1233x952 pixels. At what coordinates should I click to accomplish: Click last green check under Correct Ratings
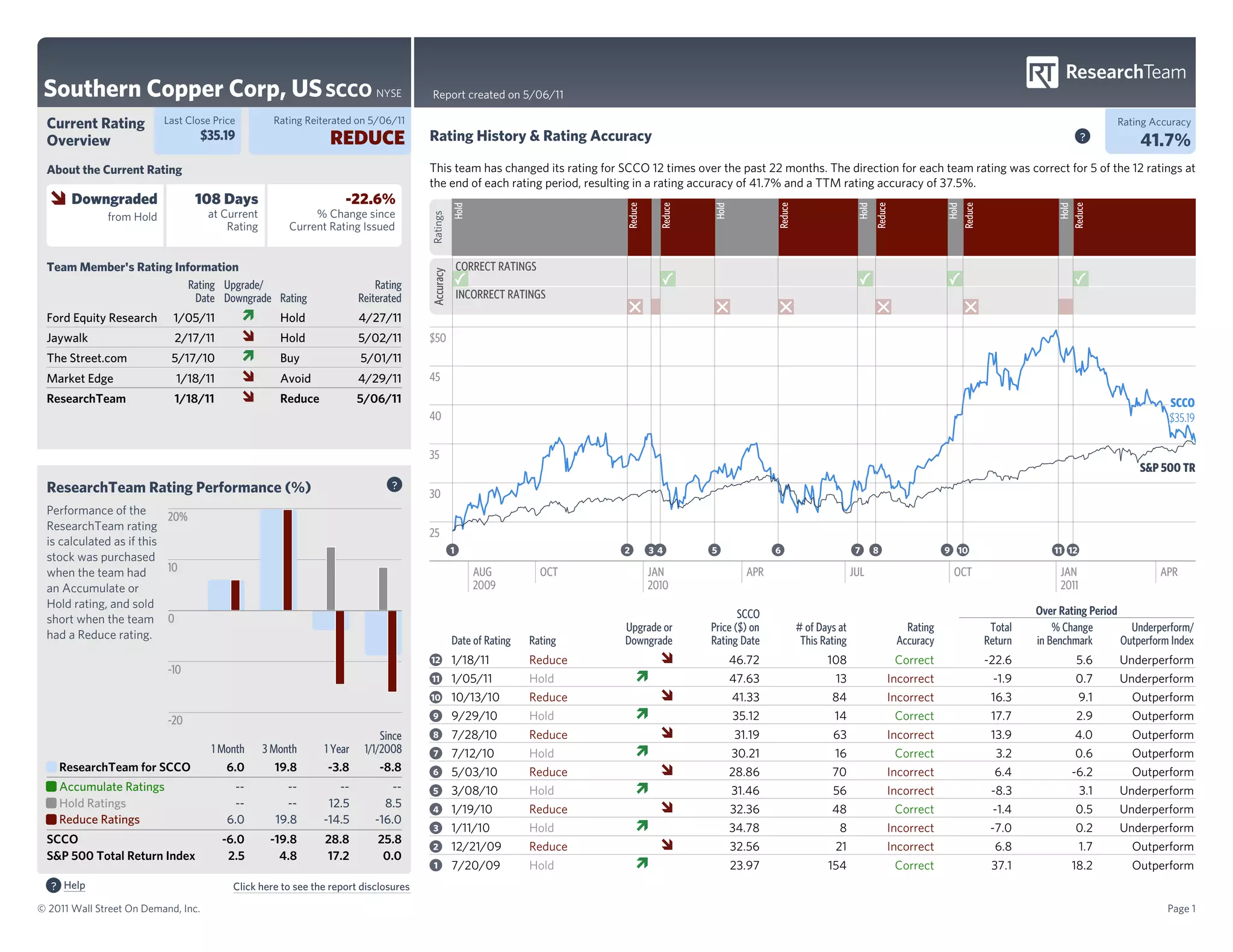(1081, 279)
